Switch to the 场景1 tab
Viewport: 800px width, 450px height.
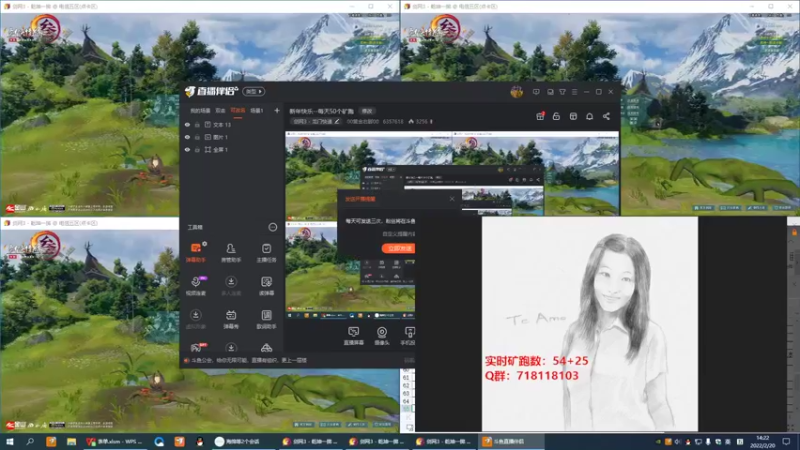pos(257,110)
